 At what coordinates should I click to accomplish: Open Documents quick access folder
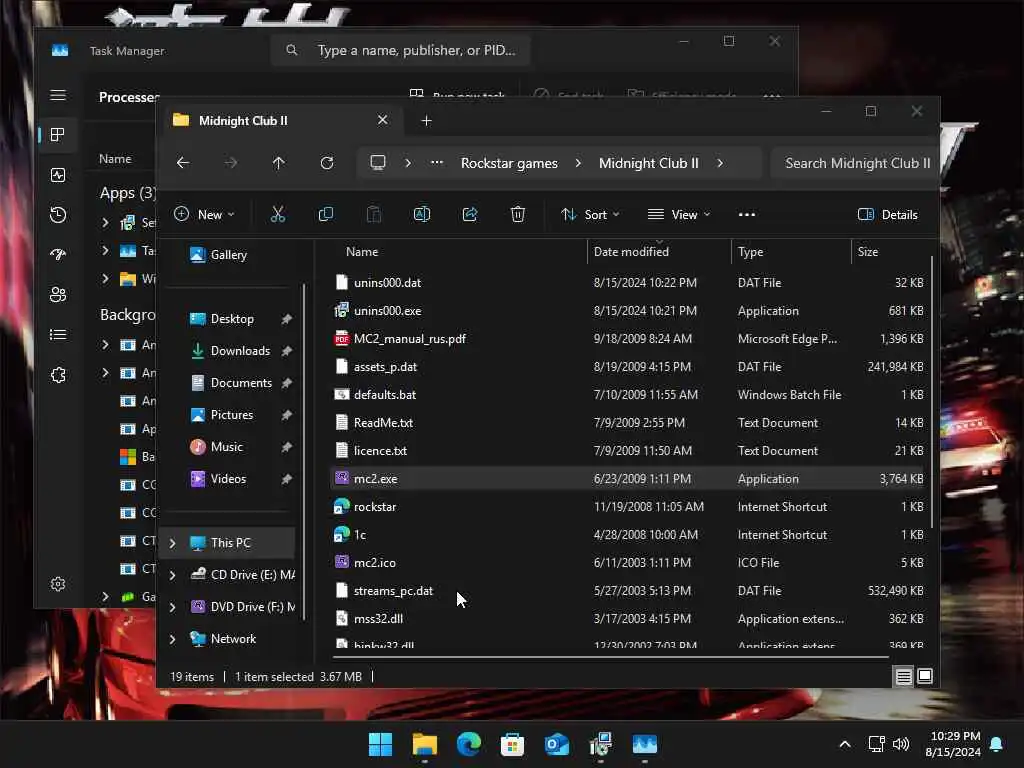pos(231,383)
